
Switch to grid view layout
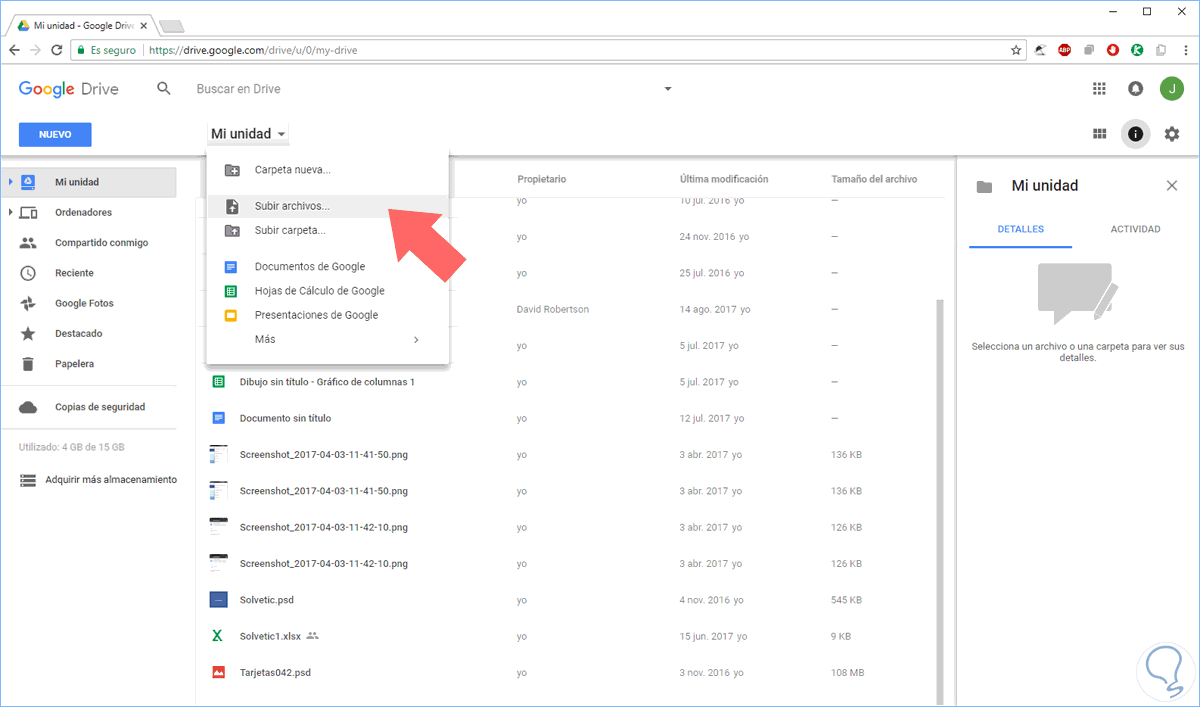tap(1099, 134)
